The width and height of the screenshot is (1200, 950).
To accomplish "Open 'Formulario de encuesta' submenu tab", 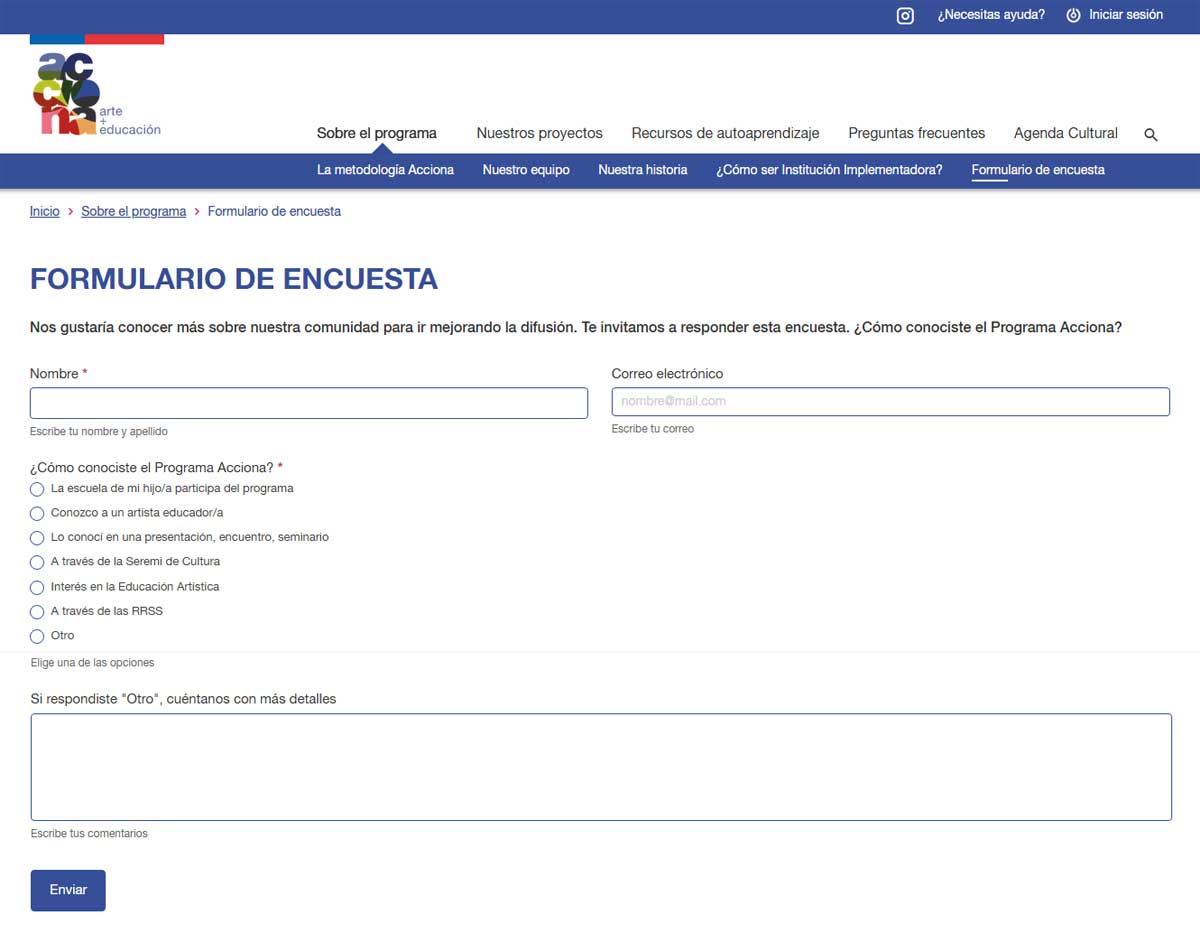I will pos(1038,170).
